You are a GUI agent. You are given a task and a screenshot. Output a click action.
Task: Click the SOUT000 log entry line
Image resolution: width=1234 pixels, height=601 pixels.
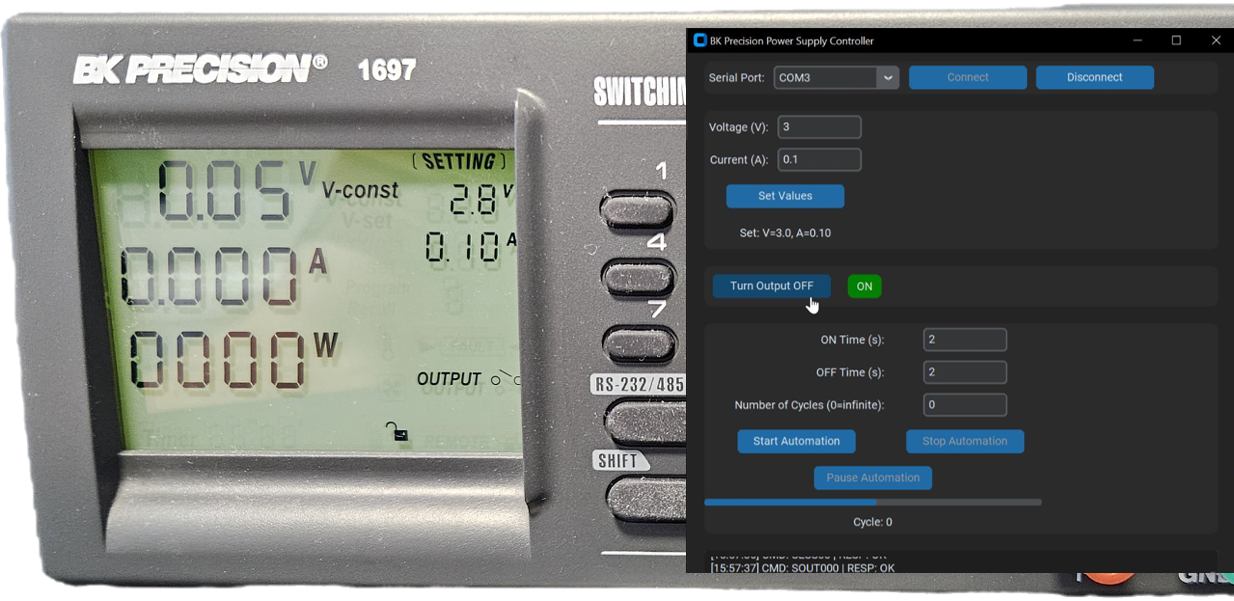(x=802, y=568)
